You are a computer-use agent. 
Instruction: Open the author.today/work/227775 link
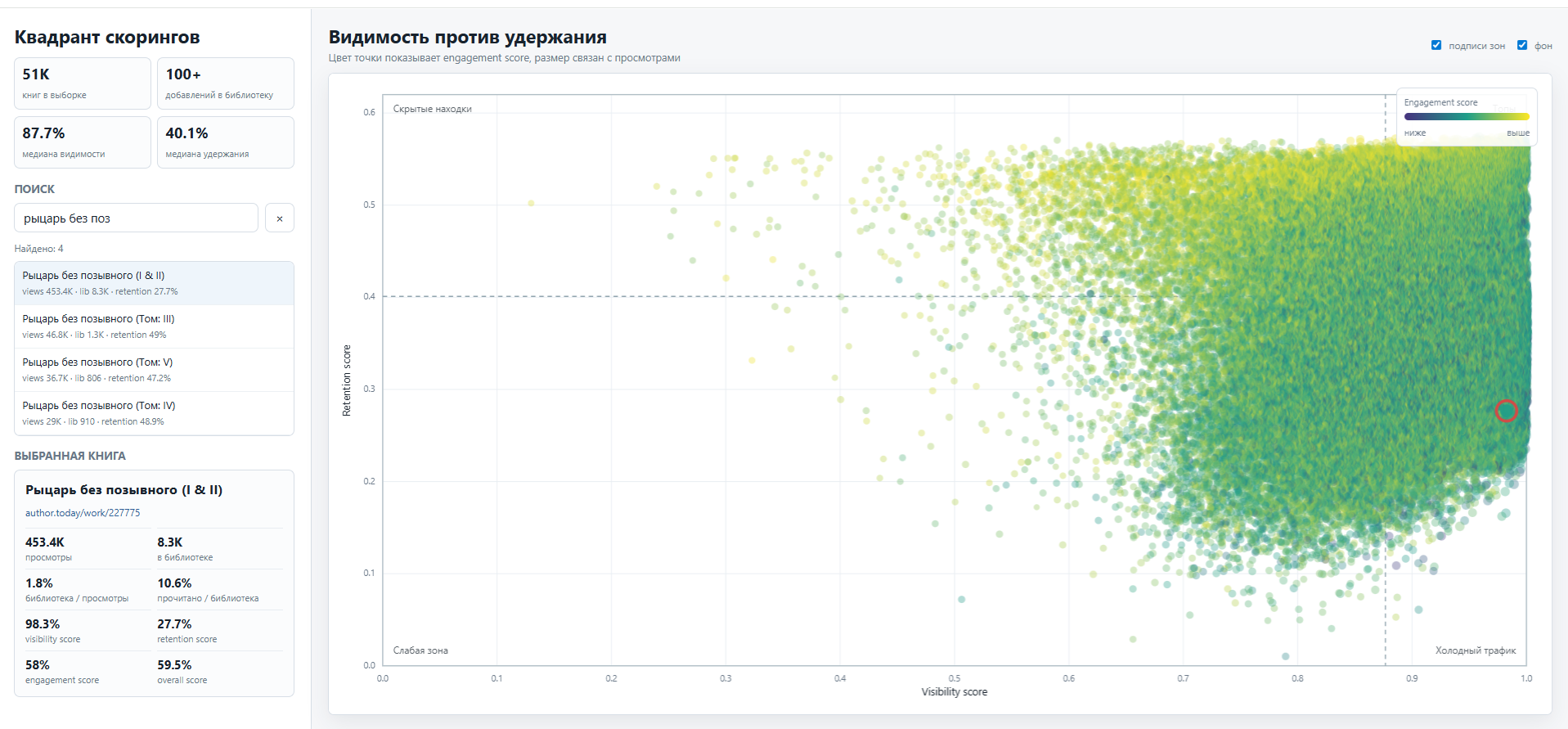click(83, 513)
